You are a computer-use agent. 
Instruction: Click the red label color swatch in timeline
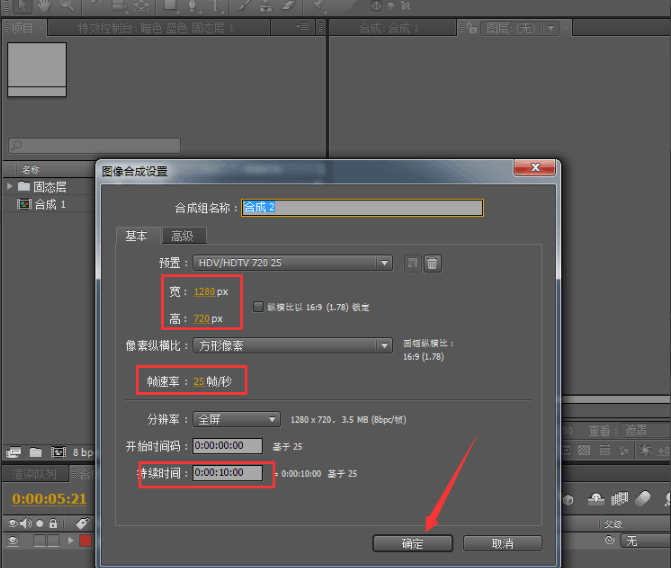[85, 541]
